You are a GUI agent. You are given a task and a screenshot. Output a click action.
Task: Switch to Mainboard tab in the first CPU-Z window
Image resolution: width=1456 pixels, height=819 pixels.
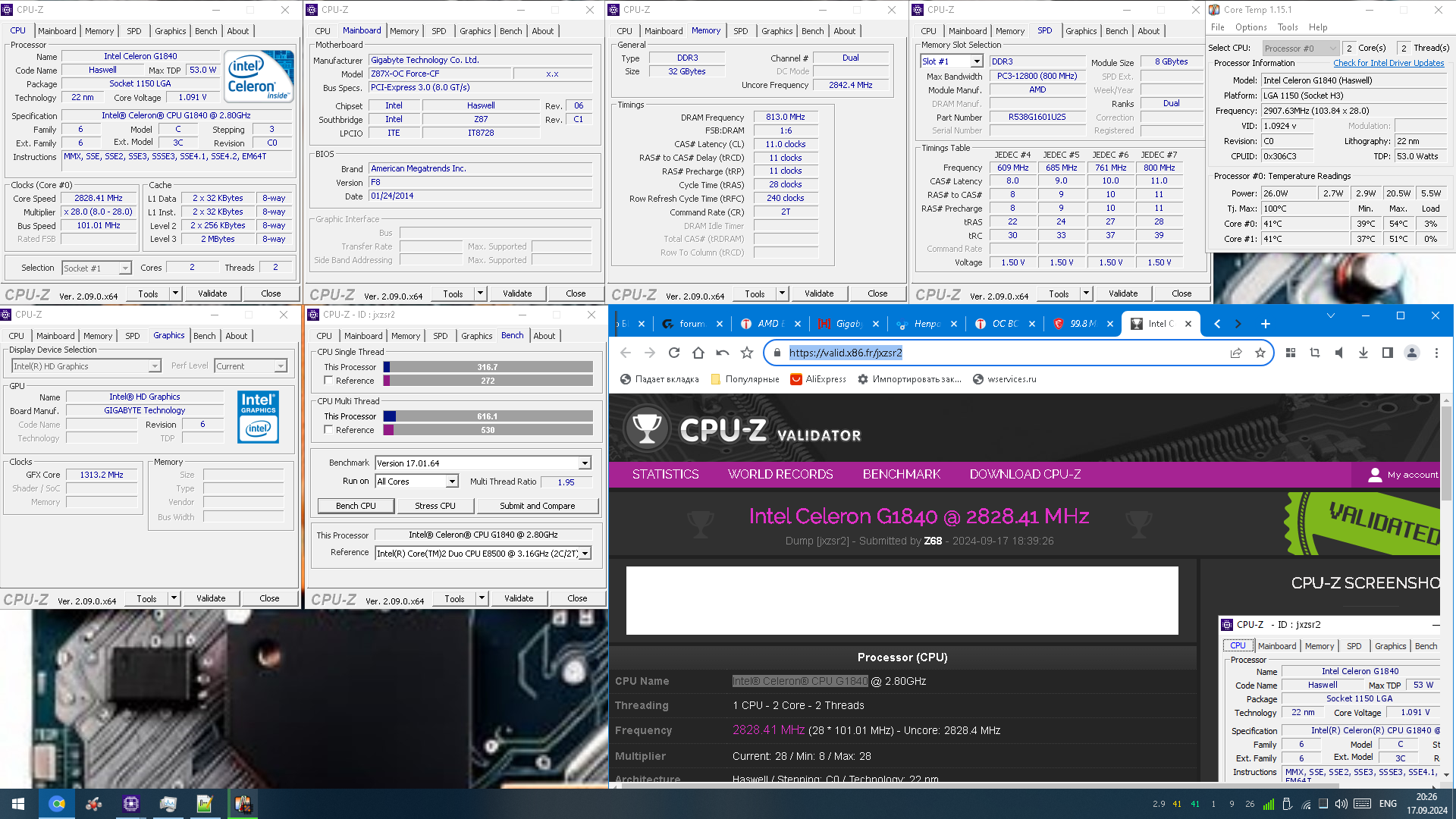coord(57,31)
